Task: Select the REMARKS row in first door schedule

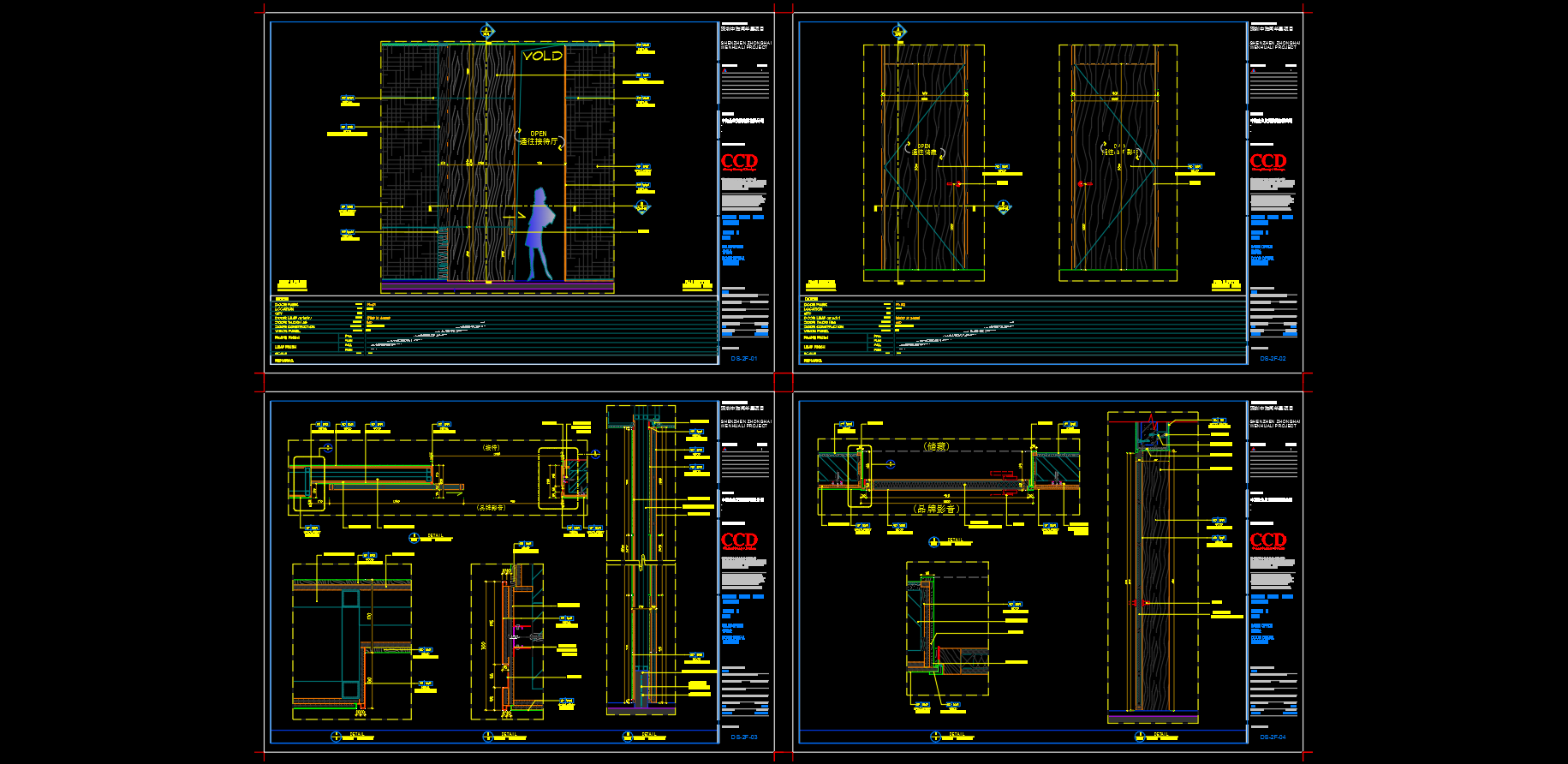Action: 284,361
